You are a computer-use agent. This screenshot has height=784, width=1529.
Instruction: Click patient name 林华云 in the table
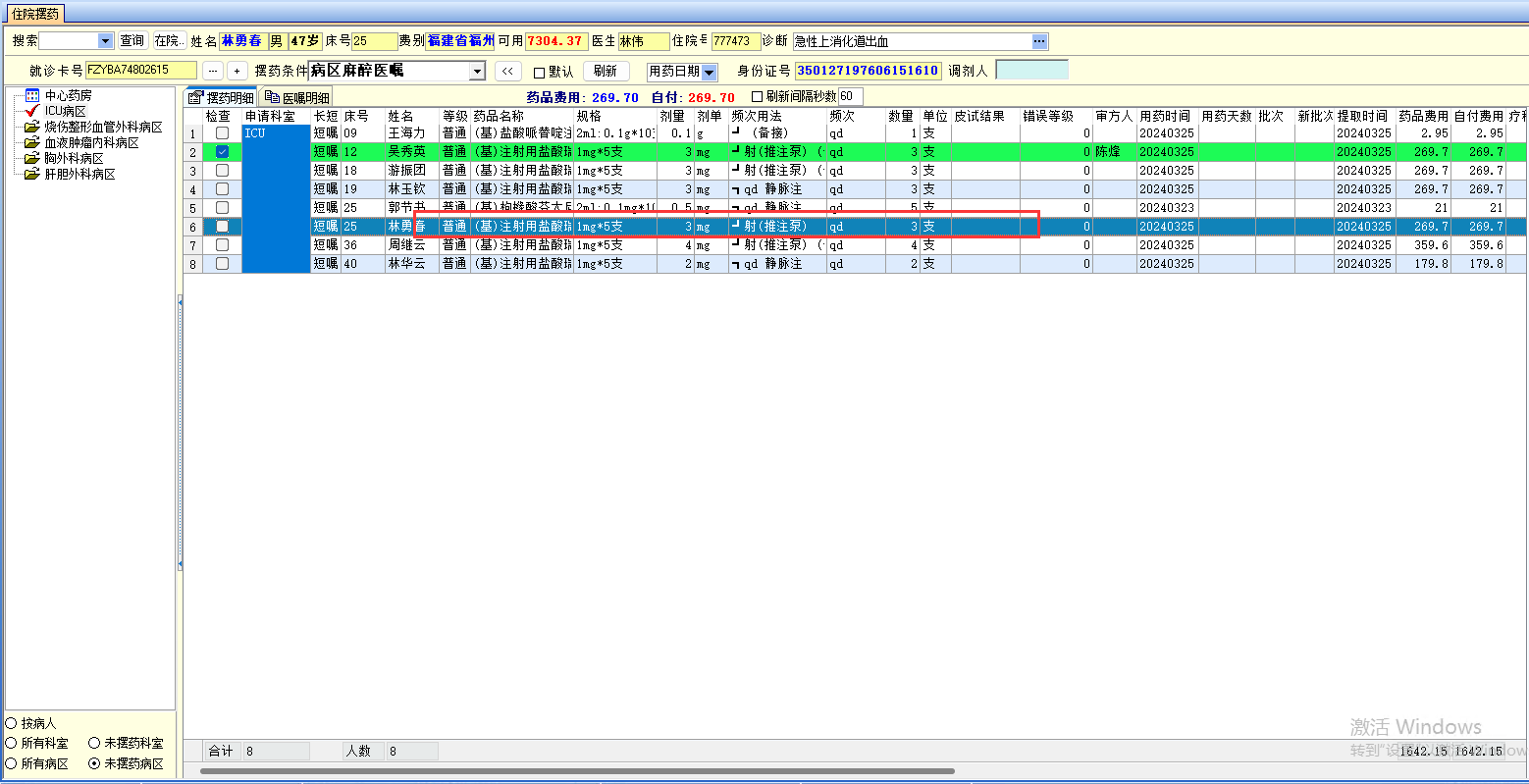point(406,263)
